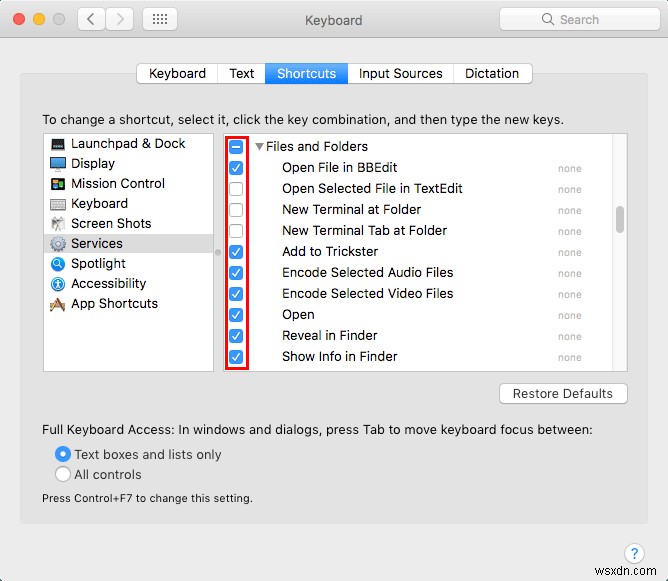Open the show-all grid icon
This screenshot has width=668, height=581.
(x=160, y=19)
